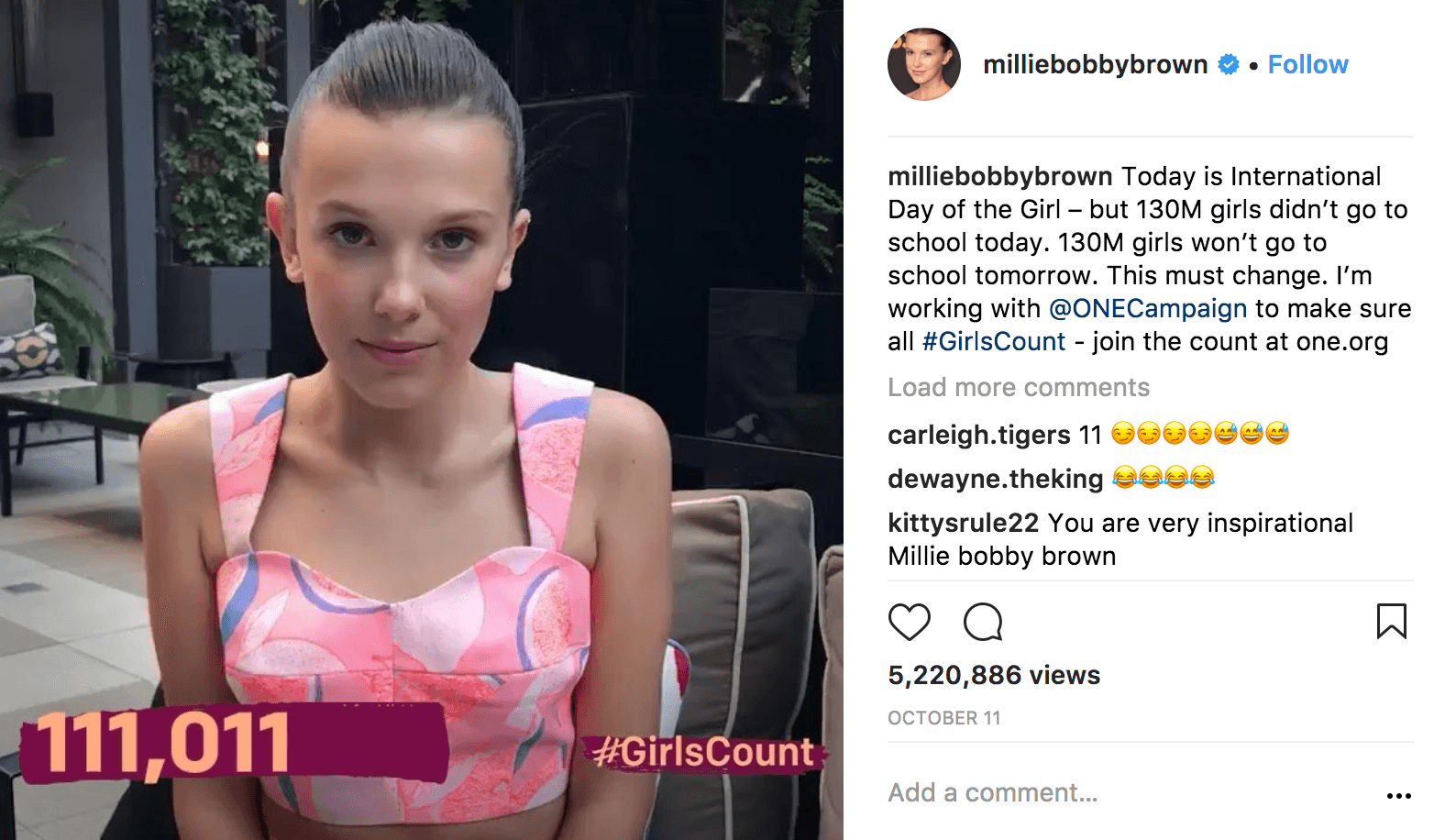
Task: Play the video by clicking its frame
Action: coord(422,420)
